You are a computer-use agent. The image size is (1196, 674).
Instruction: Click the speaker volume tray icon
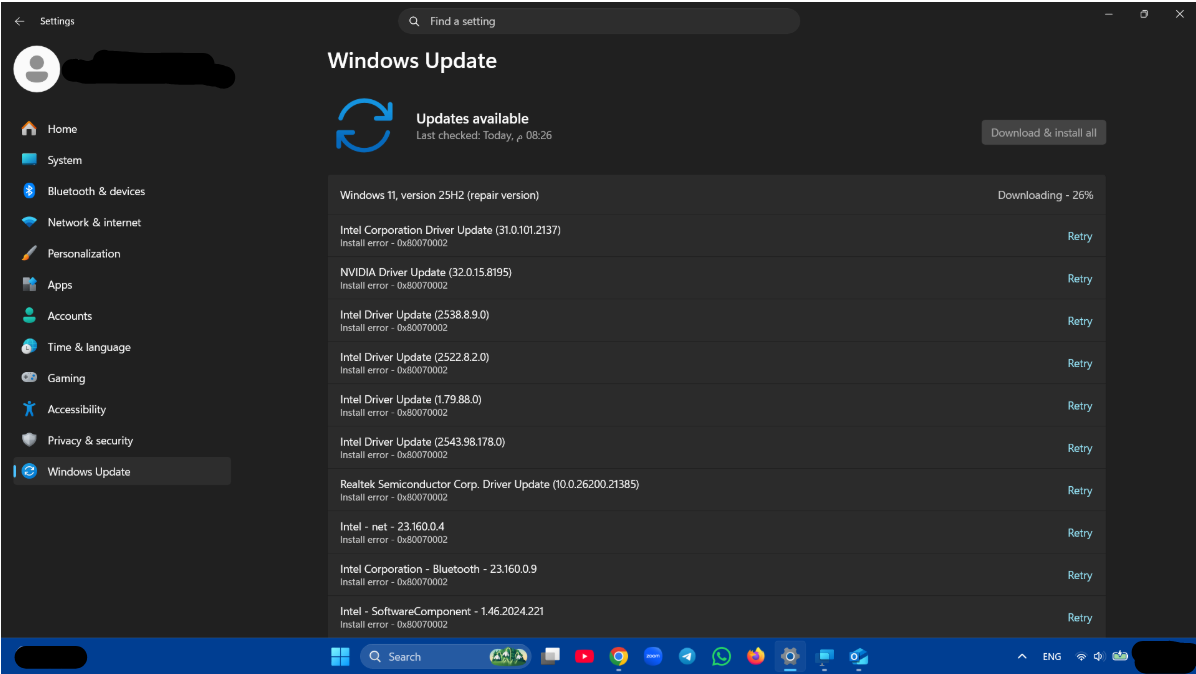click(x=1098, y=656)
